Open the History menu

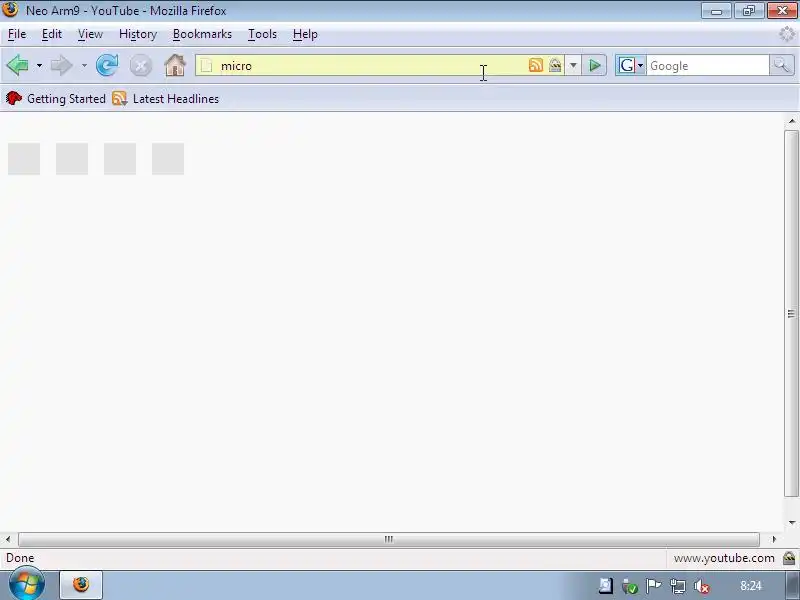click(138, 34)
